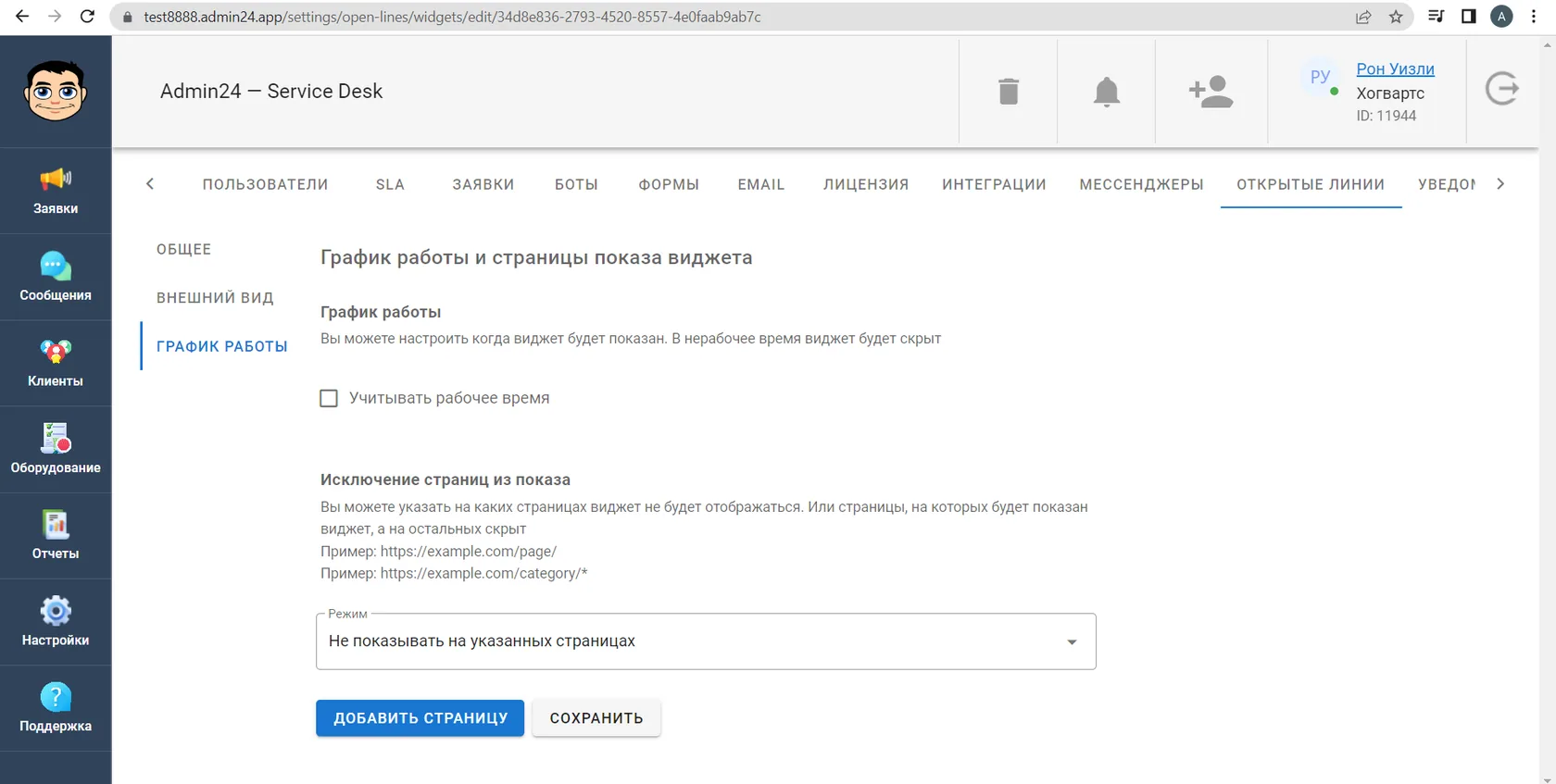The image size is (1556, 784).
Task: Share this page from address bar
Action: pyautogui.click(x=1363, y=17)
